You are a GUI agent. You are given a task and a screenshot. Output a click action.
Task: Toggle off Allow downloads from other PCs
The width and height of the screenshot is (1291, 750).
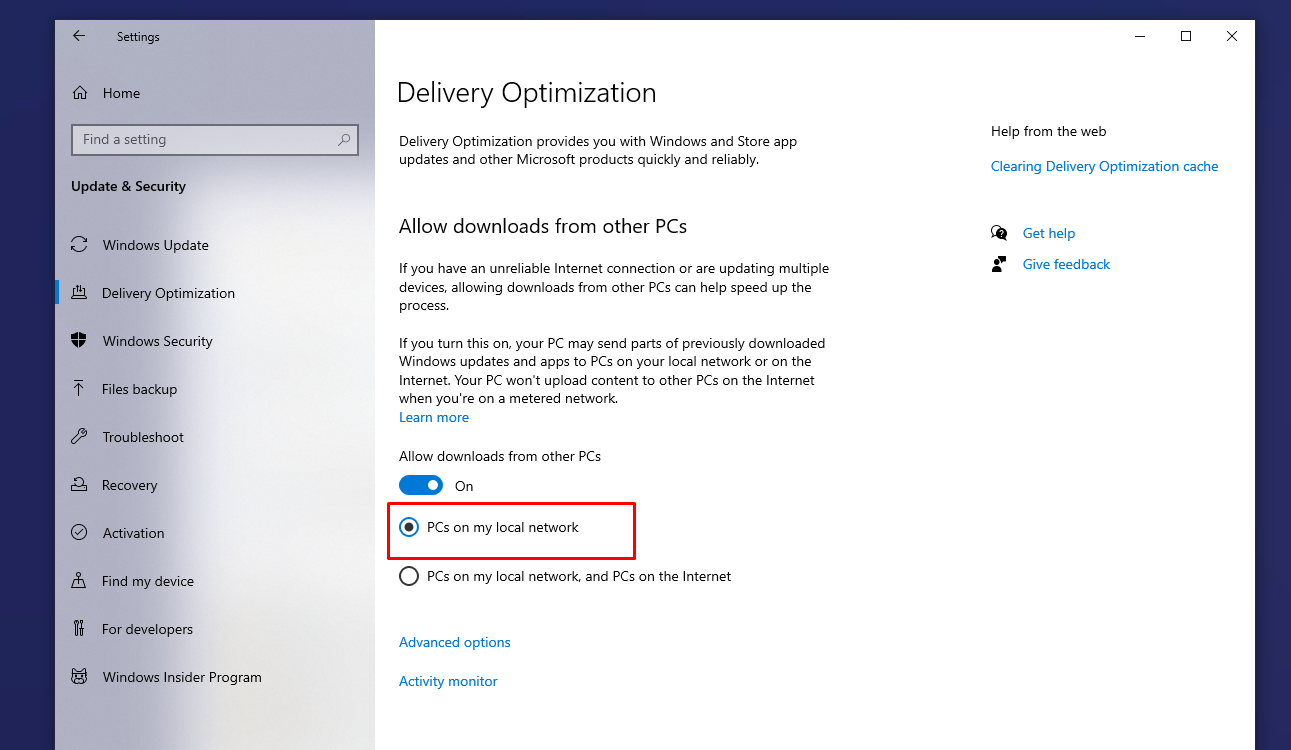421,484
